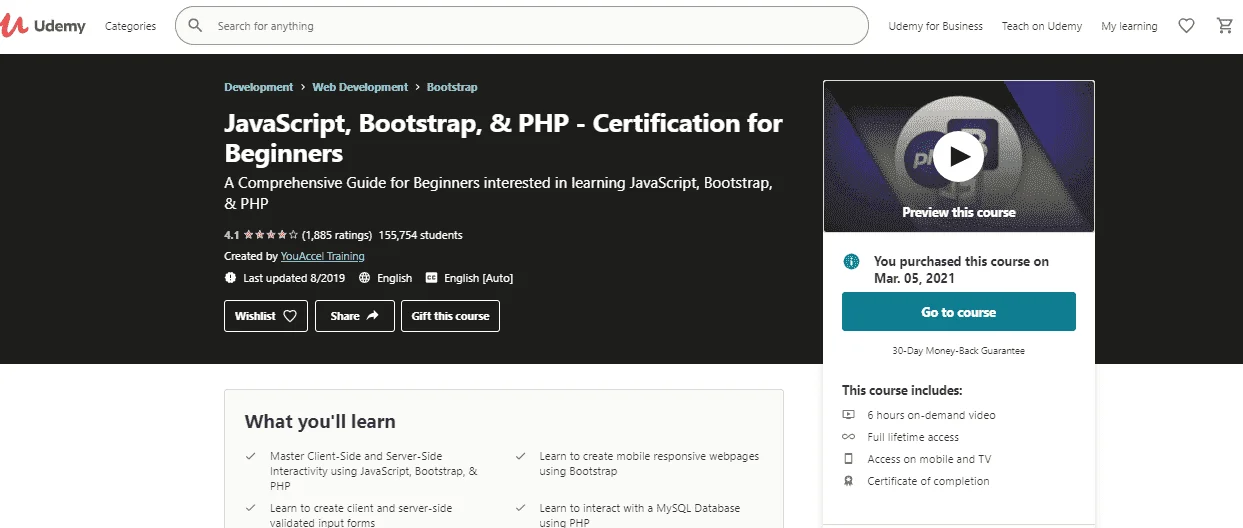Click validated input forms learning point
Image resolution: width=1243 pixels, height=528 pixels.
(x=361, y=515)
